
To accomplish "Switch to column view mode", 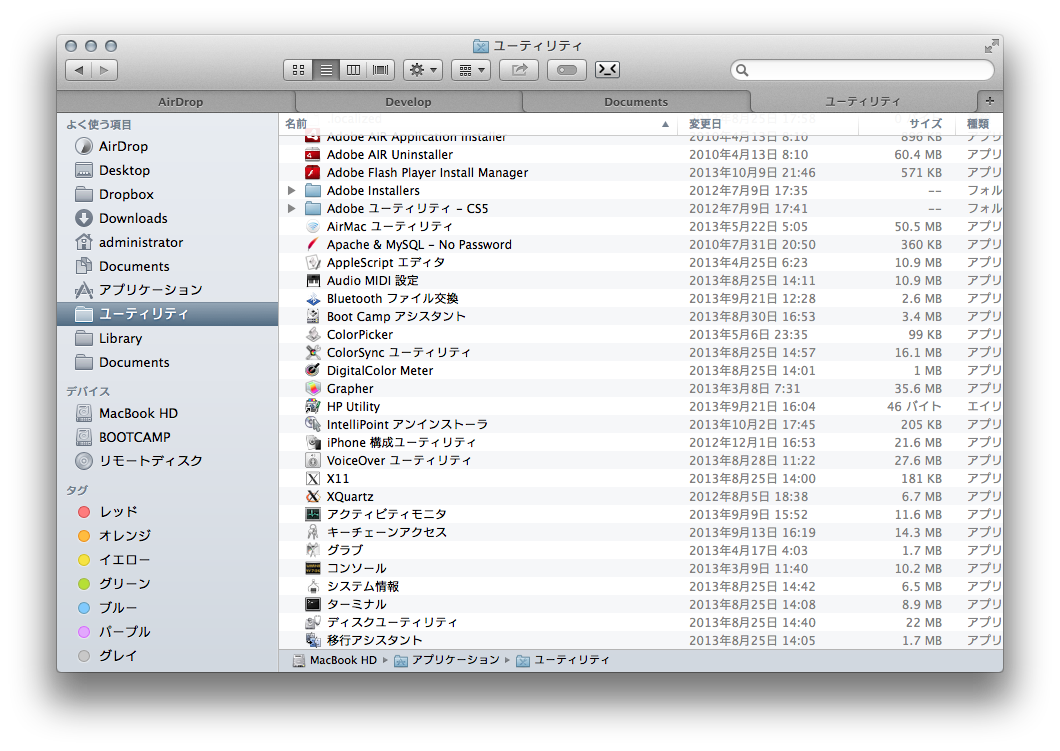I will pos(353,70).
